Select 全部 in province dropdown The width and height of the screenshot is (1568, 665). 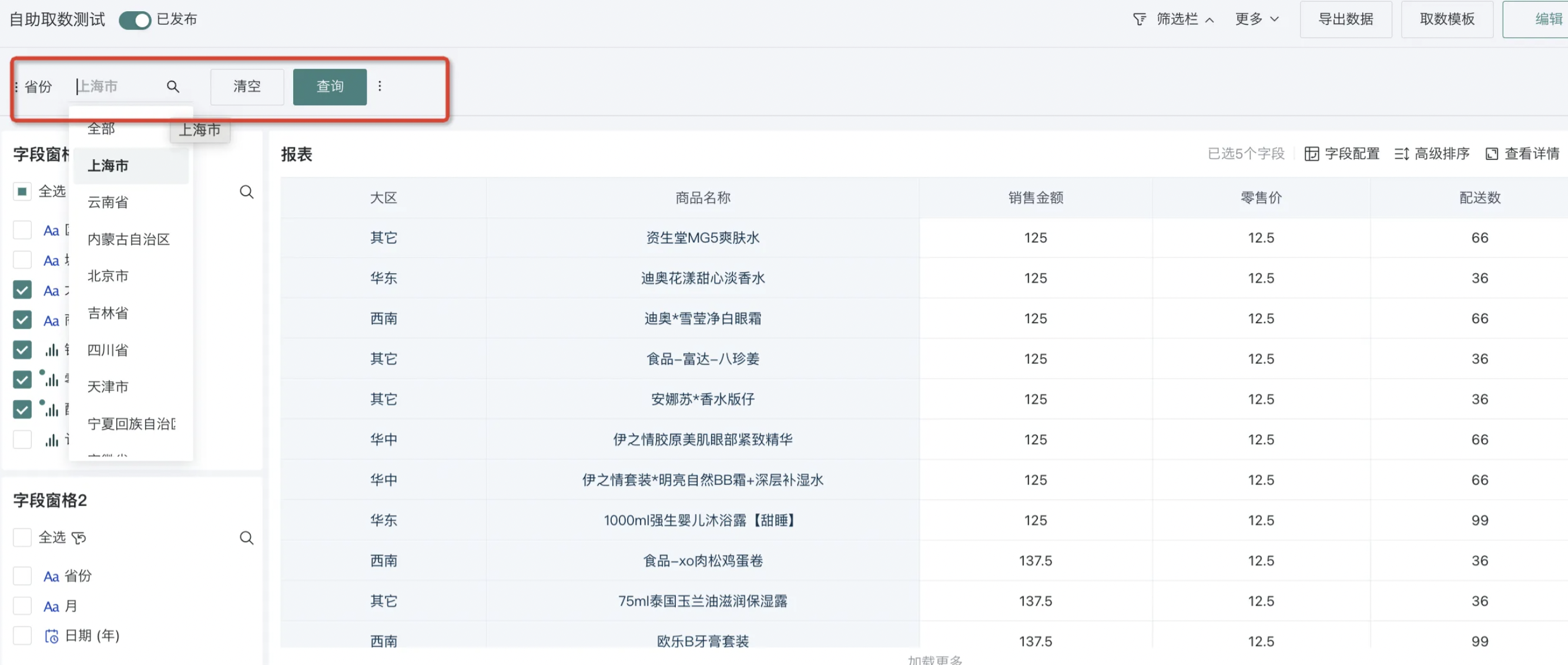pyautogui.click(x=131, y=129)
